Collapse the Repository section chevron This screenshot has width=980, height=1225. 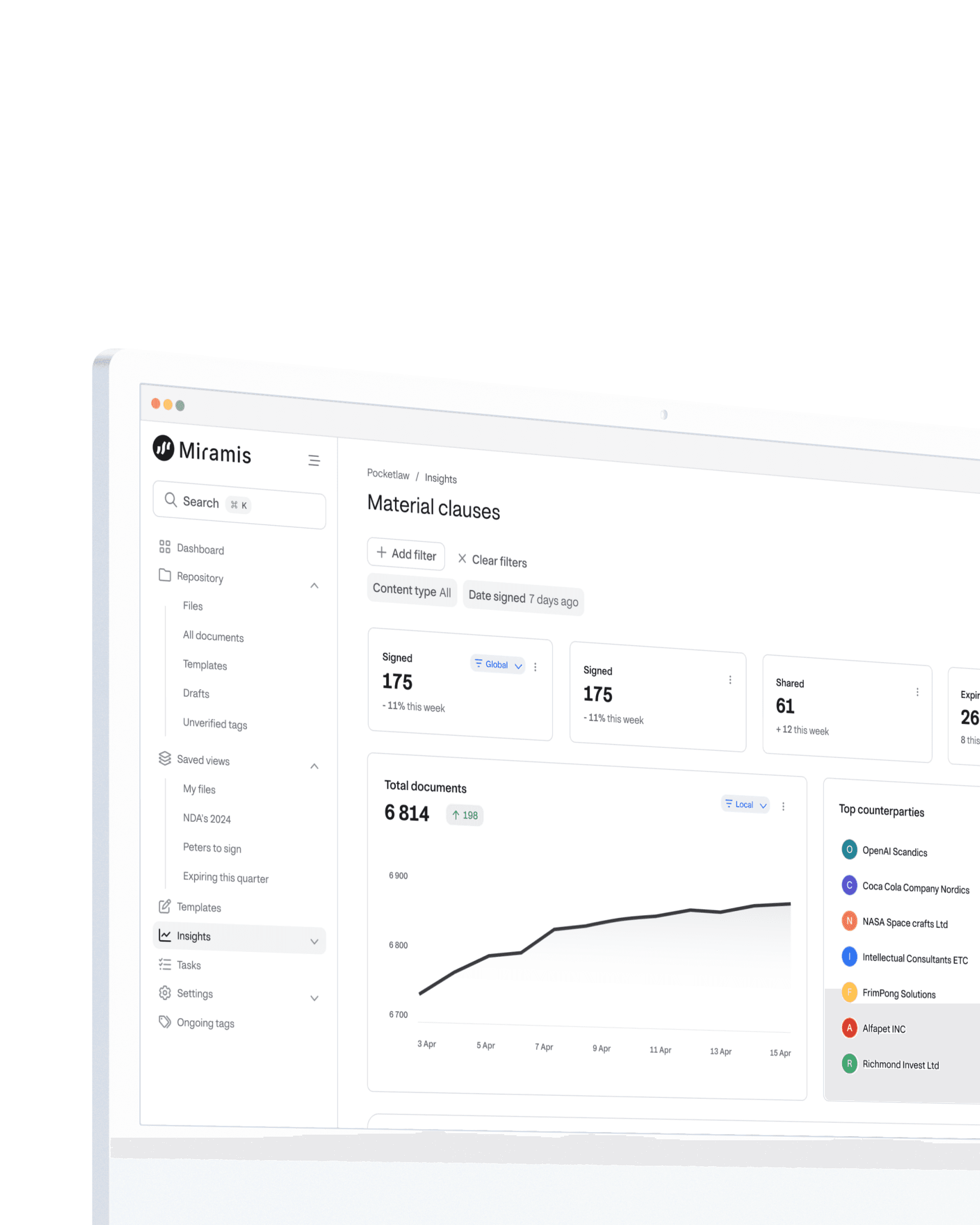tap(314, 586)
